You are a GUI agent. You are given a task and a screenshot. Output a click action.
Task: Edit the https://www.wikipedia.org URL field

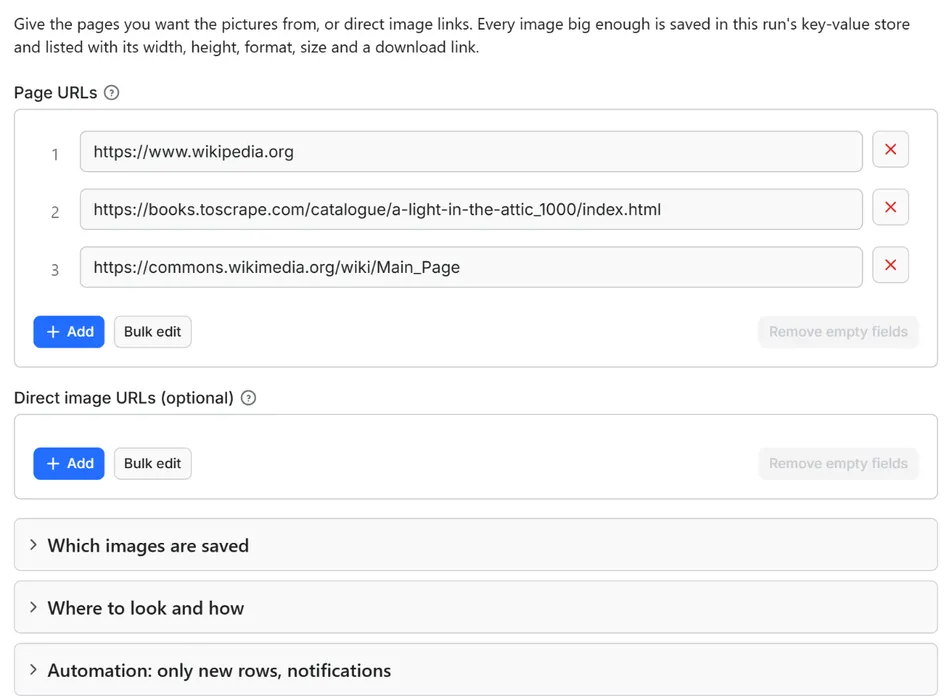click(x=471, y=151)
